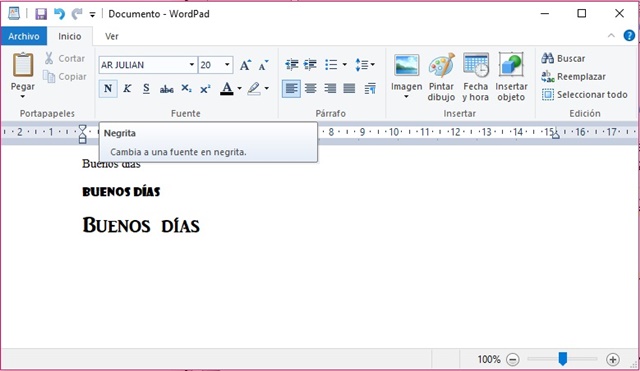Expand the font size dropdown arrow
Image resolution: width=640 pixels, height=371 pixels.
227,65
